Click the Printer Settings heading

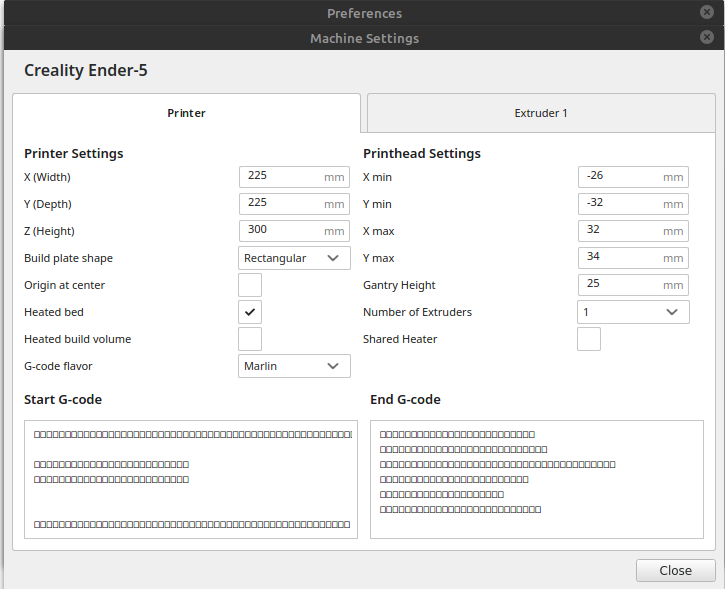click(x=74, y=153)
